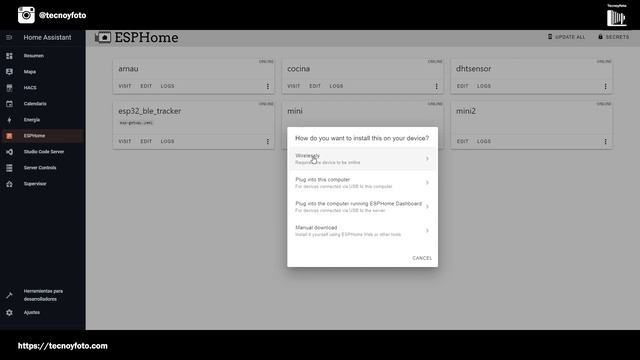Click the @tecnoyfoto handle text
This screenshot has height=360, width=640.
pos(62,16)
